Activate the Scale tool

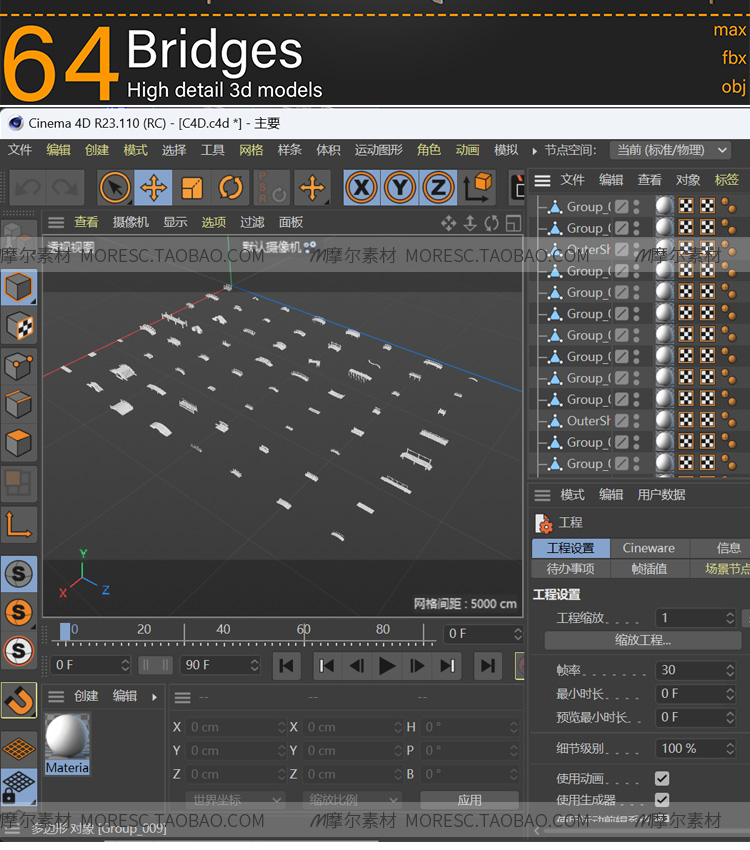pos(192,188)
